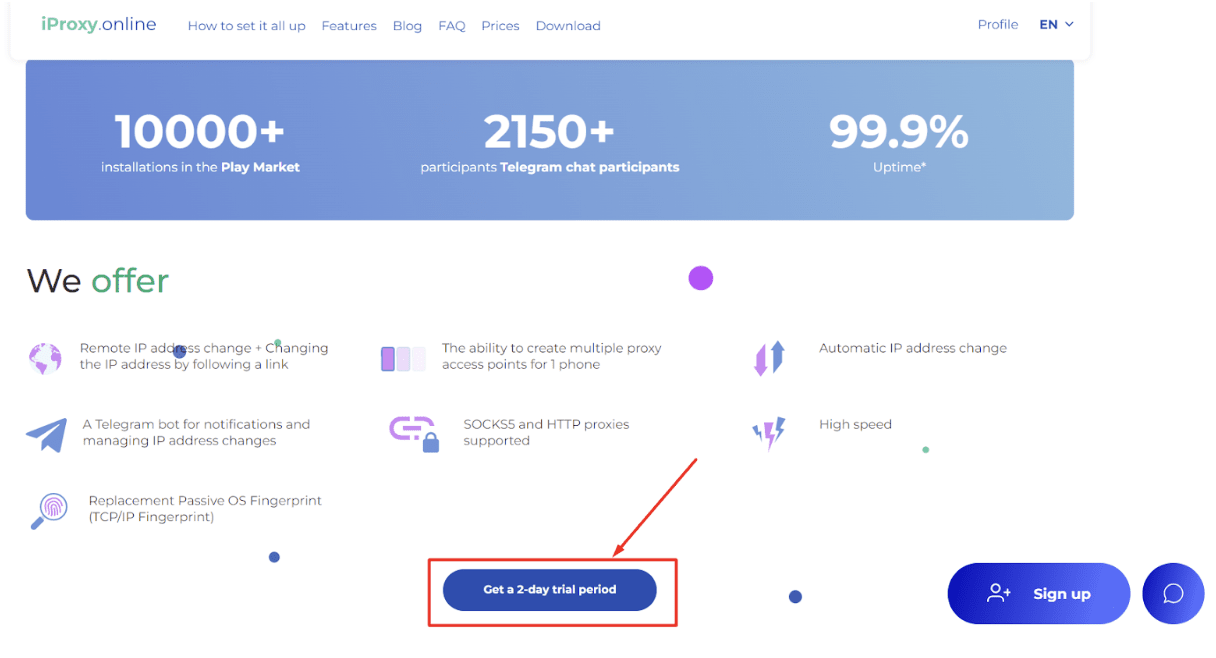Go to the Features menu item
The image size is (1216, 658).
point(349,26)
